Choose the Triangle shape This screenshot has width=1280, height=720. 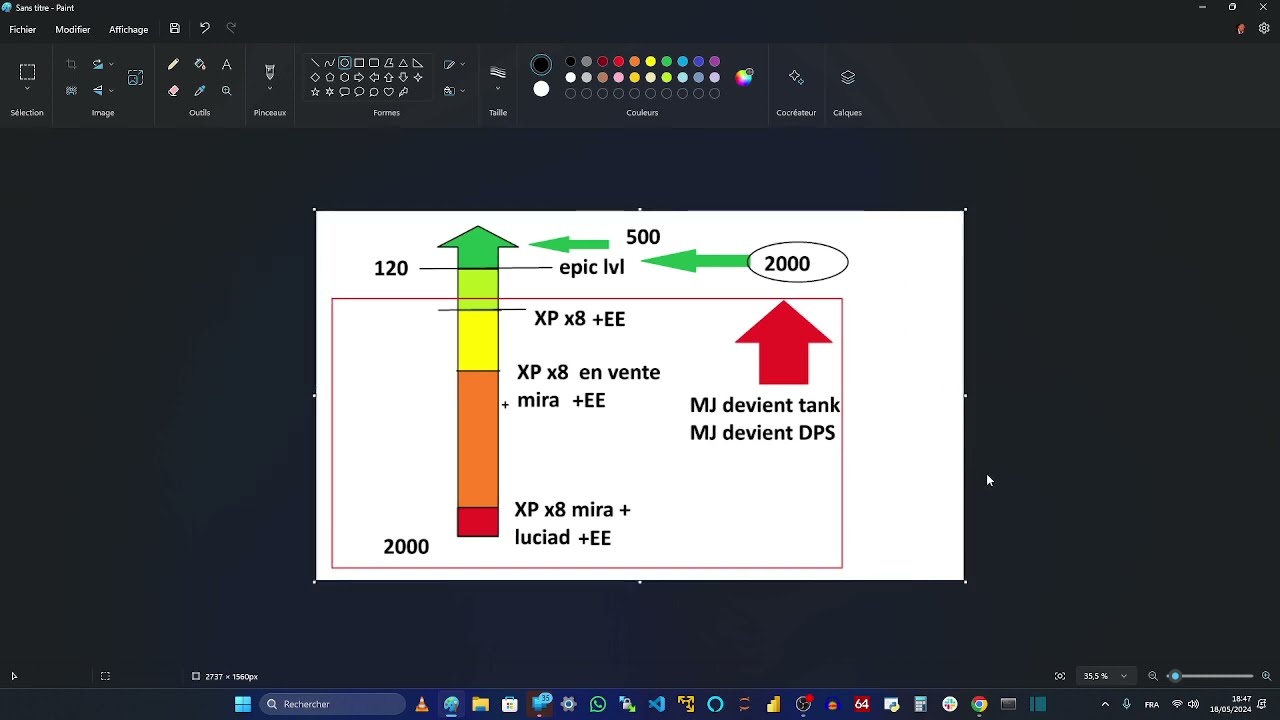click(403, 63)
